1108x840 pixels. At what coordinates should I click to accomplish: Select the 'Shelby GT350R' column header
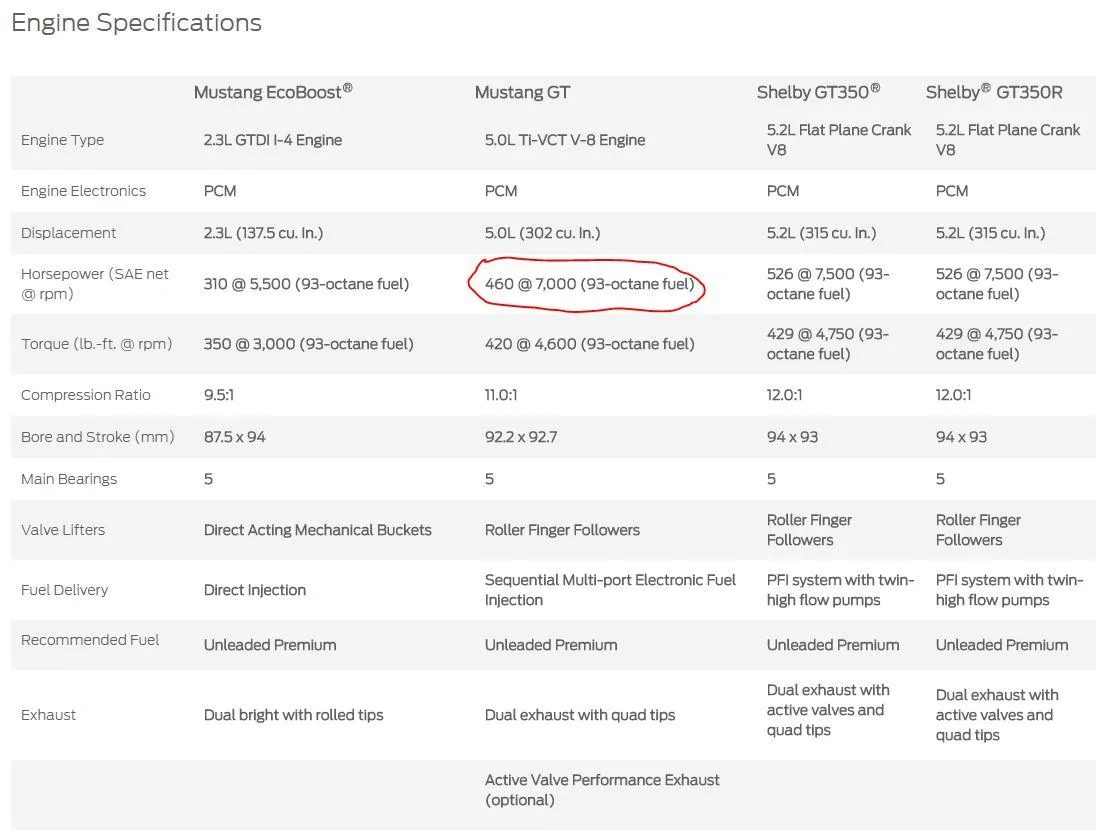(994, 92)
